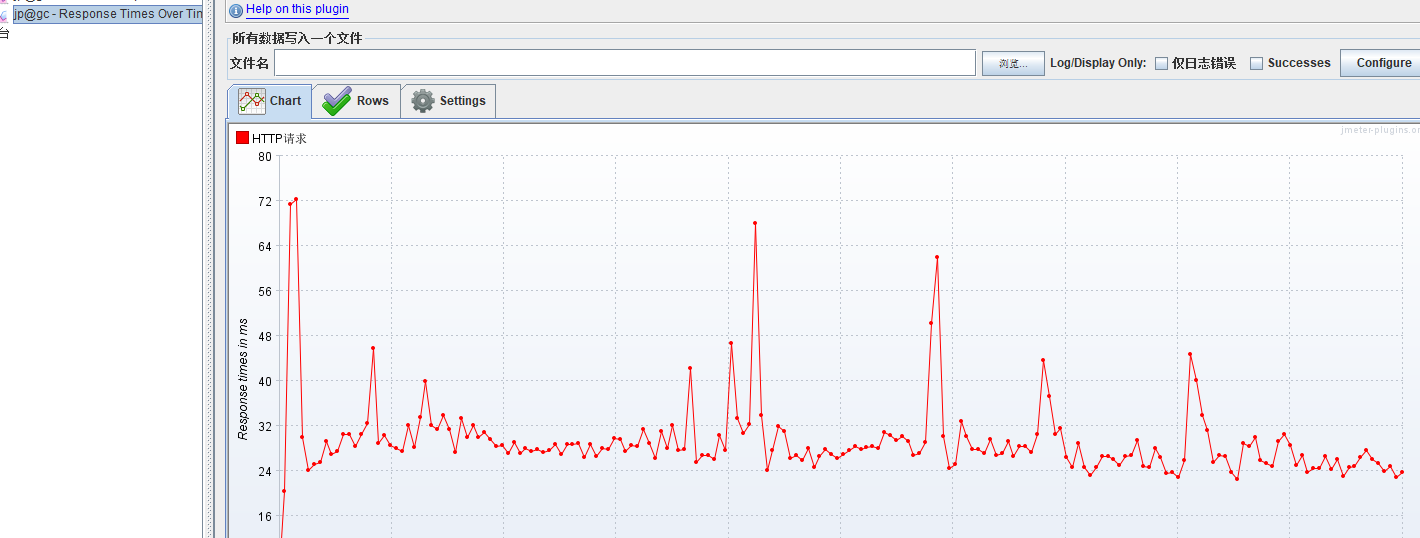Click the 64 label on the y-axis
Image resolution: width=1420 pixels, height=538 pixels.
[x=265, y=246]
